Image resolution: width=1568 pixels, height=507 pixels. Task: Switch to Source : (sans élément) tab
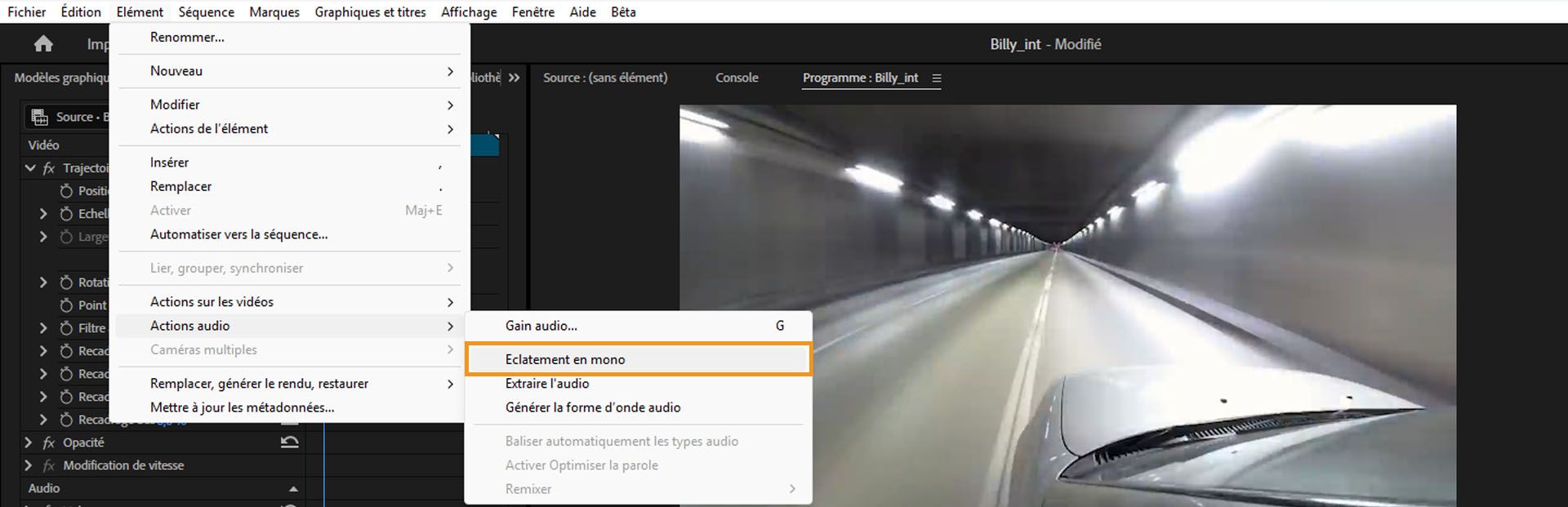click(605, 78)
